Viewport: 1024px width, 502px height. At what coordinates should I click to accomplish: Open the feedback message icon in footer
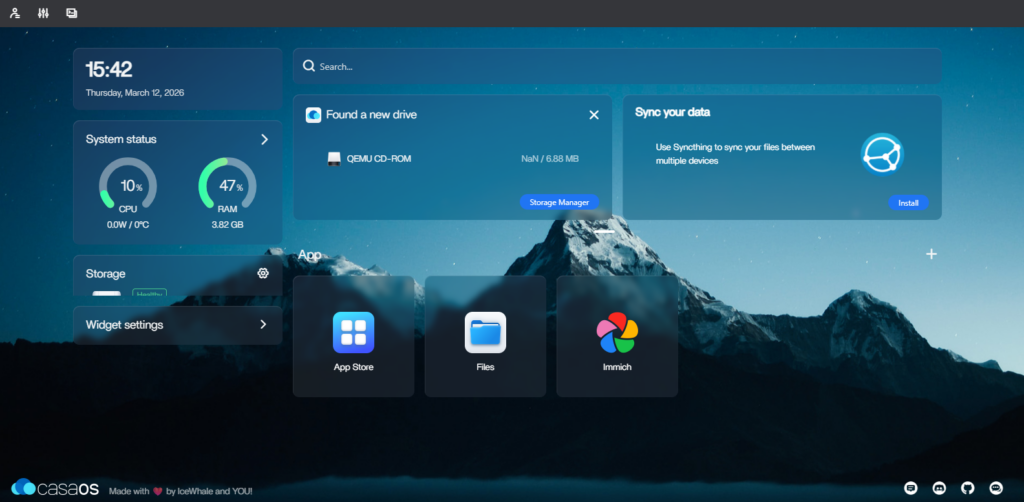coord(911,488)
